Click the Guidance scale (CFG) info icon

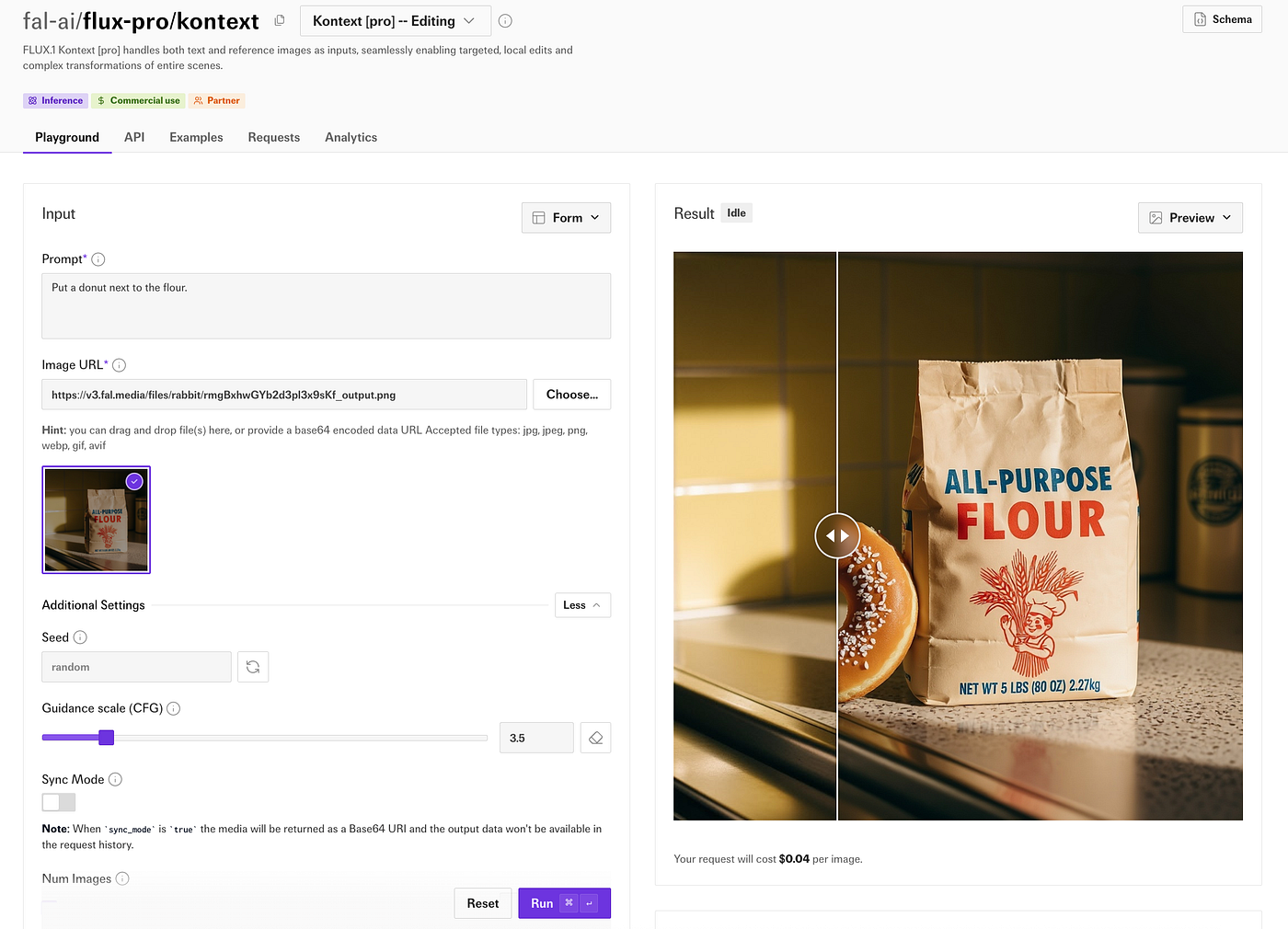point(174,708)
